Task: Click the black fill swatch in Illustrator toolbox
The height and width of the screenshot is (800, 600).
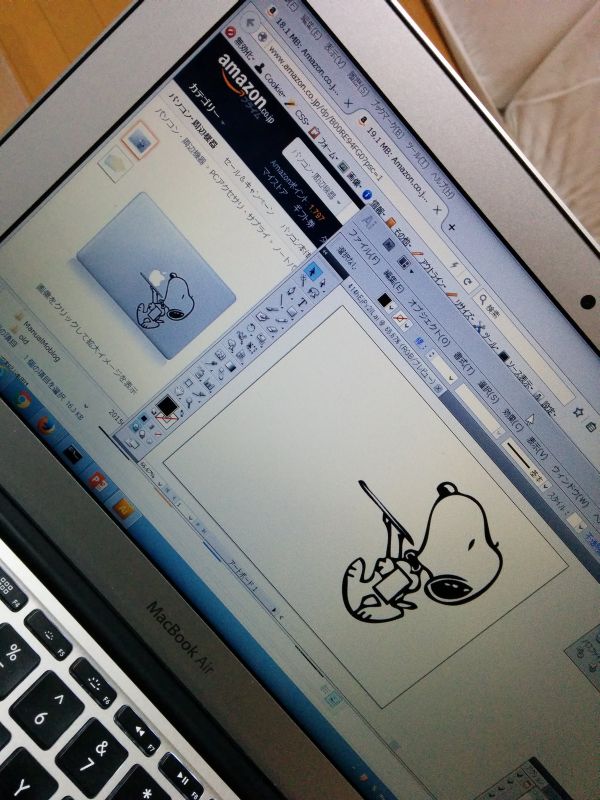Action: coord(166,406)
